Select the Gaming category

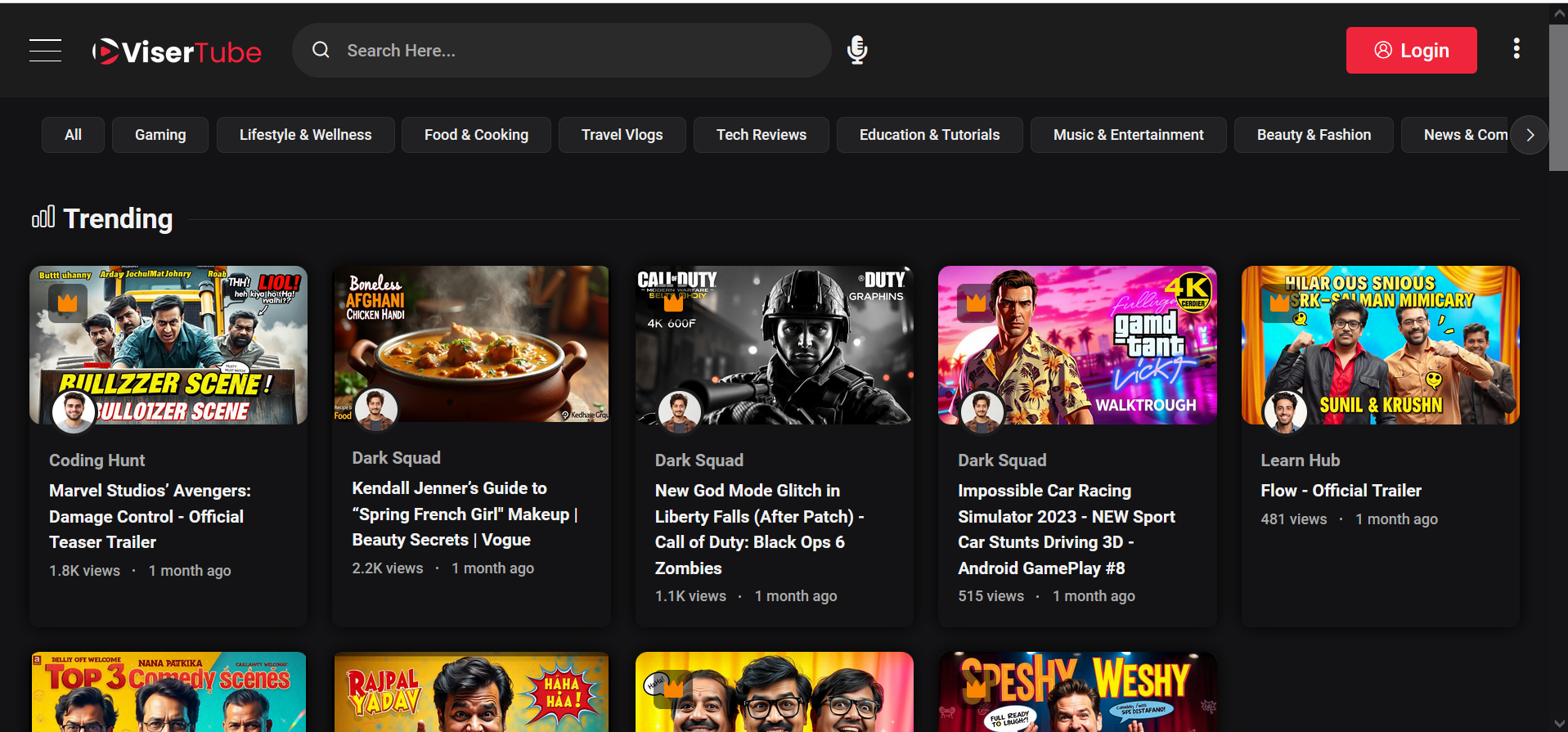160,135
